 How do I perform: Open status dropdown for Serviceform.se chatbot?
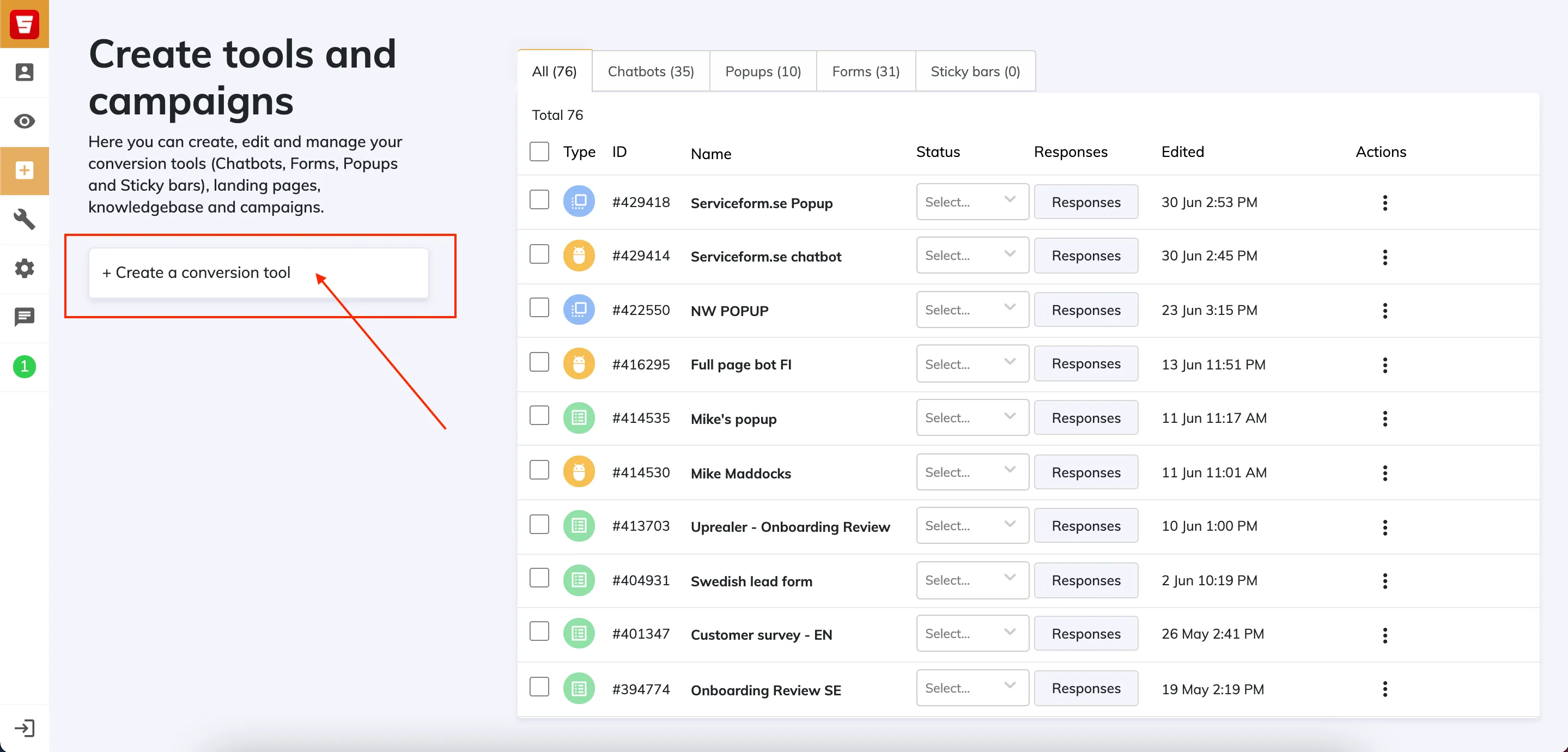pyautogui.click(x=972, y=255)
